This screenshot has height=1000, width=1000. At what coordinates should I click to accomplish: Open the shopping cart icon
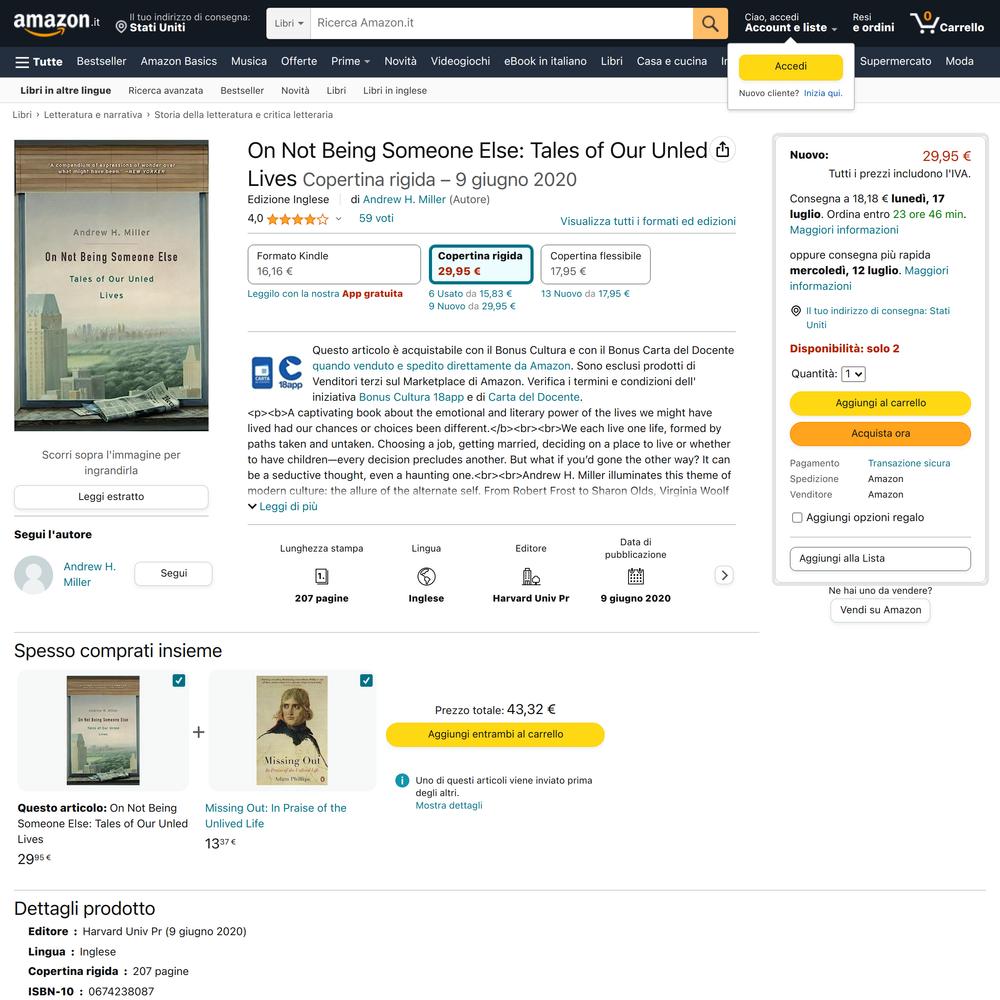point(924,23)
